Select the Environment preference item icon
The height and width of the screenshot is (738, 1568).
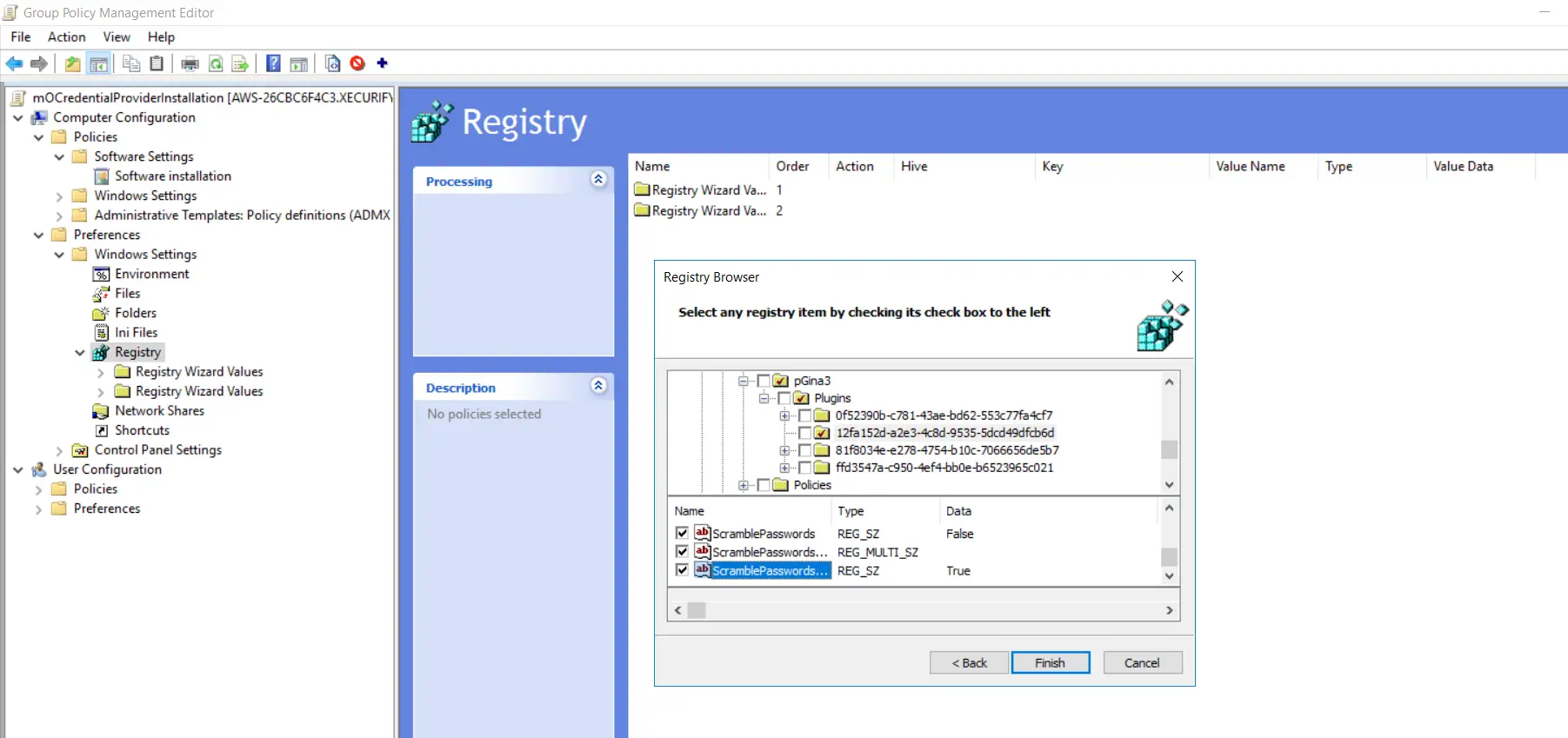tap(102, 274)
